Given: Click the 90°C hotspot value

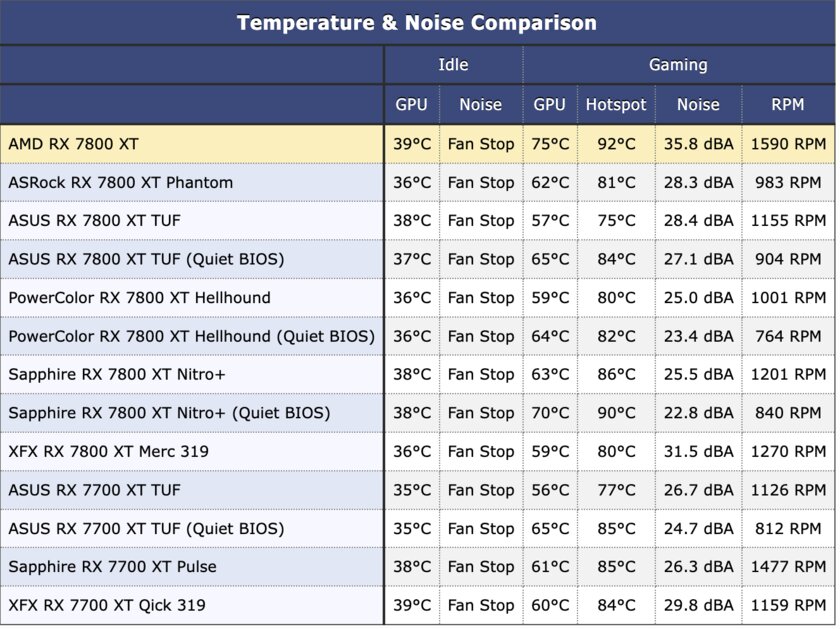Looking at the screenshot, I should point(616,413).
